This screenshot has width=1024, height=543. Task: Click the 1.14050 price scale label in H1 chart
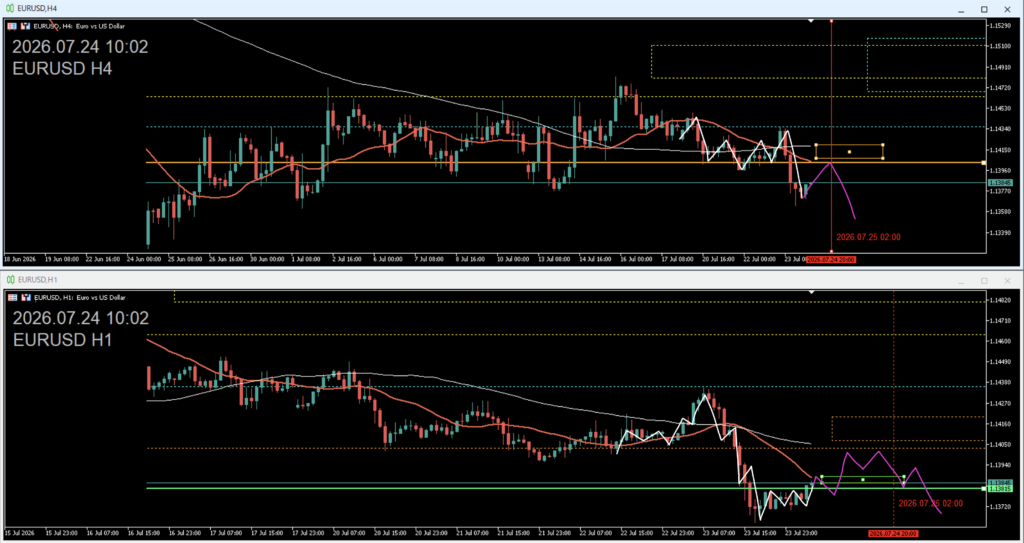pos(998,444)
